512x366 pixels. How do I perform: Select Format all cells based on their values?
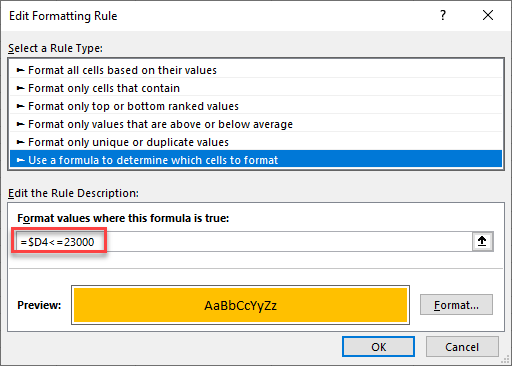click(x=256, y=70)
